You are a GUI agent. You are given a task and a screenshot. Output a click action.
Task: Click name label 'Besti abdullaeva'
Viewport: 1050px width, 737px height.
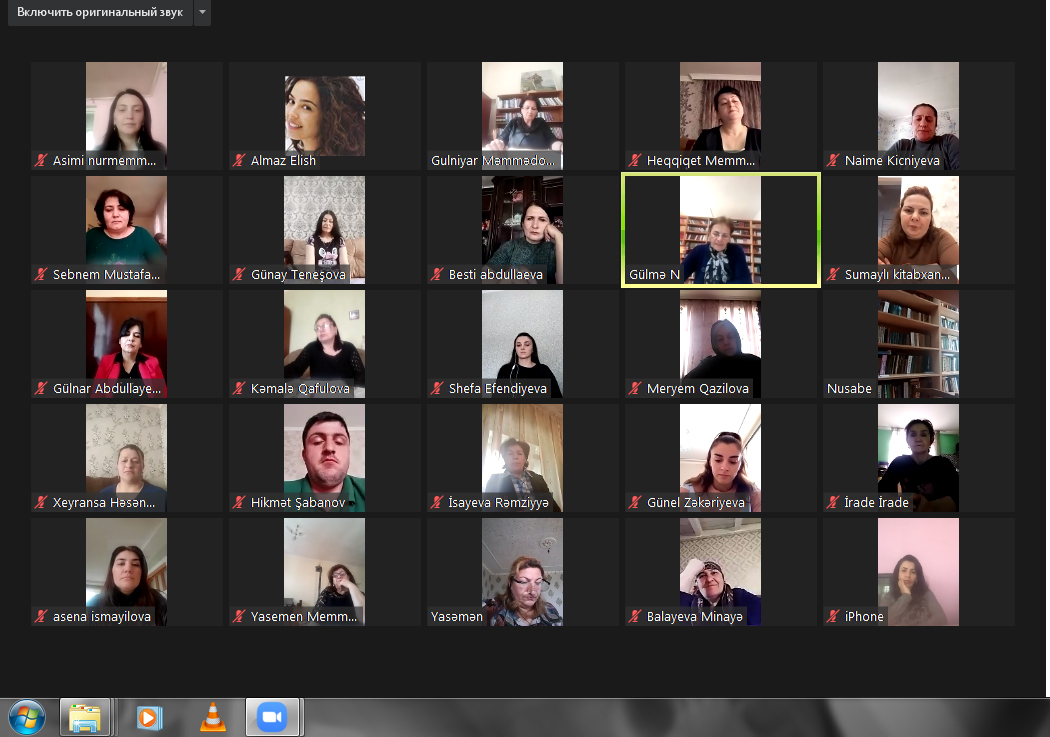tap(496, 274)
